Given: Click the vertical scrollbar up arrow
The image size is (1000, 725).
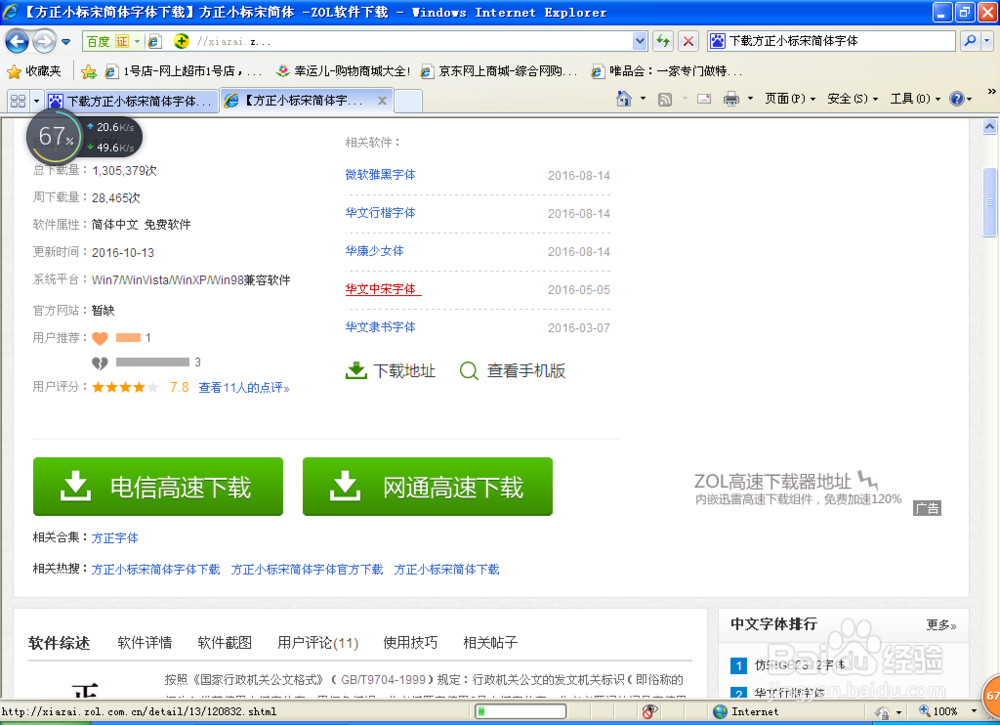Looking at the screenshot, I should click(x=990, y=126).
